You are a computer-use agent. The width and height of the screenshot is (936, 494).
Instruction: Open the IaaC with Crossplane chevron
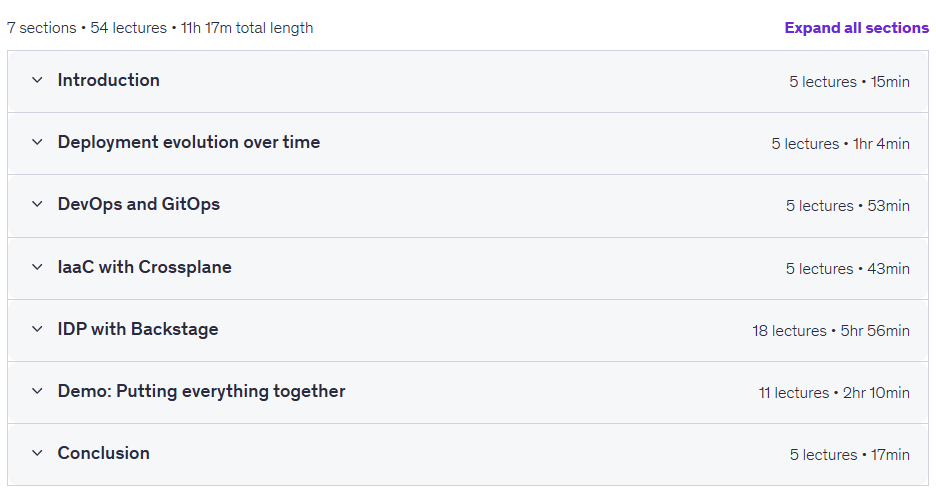click(37, 267)
